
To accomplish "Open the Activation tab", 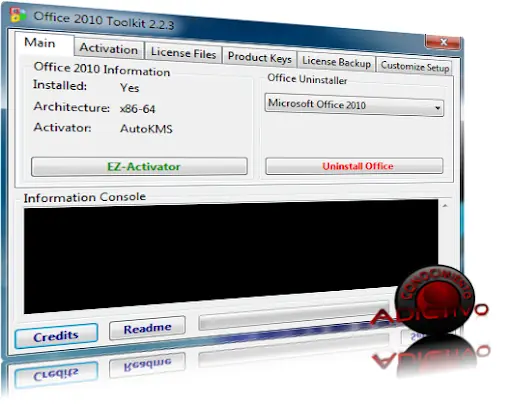I will [109, 49].
